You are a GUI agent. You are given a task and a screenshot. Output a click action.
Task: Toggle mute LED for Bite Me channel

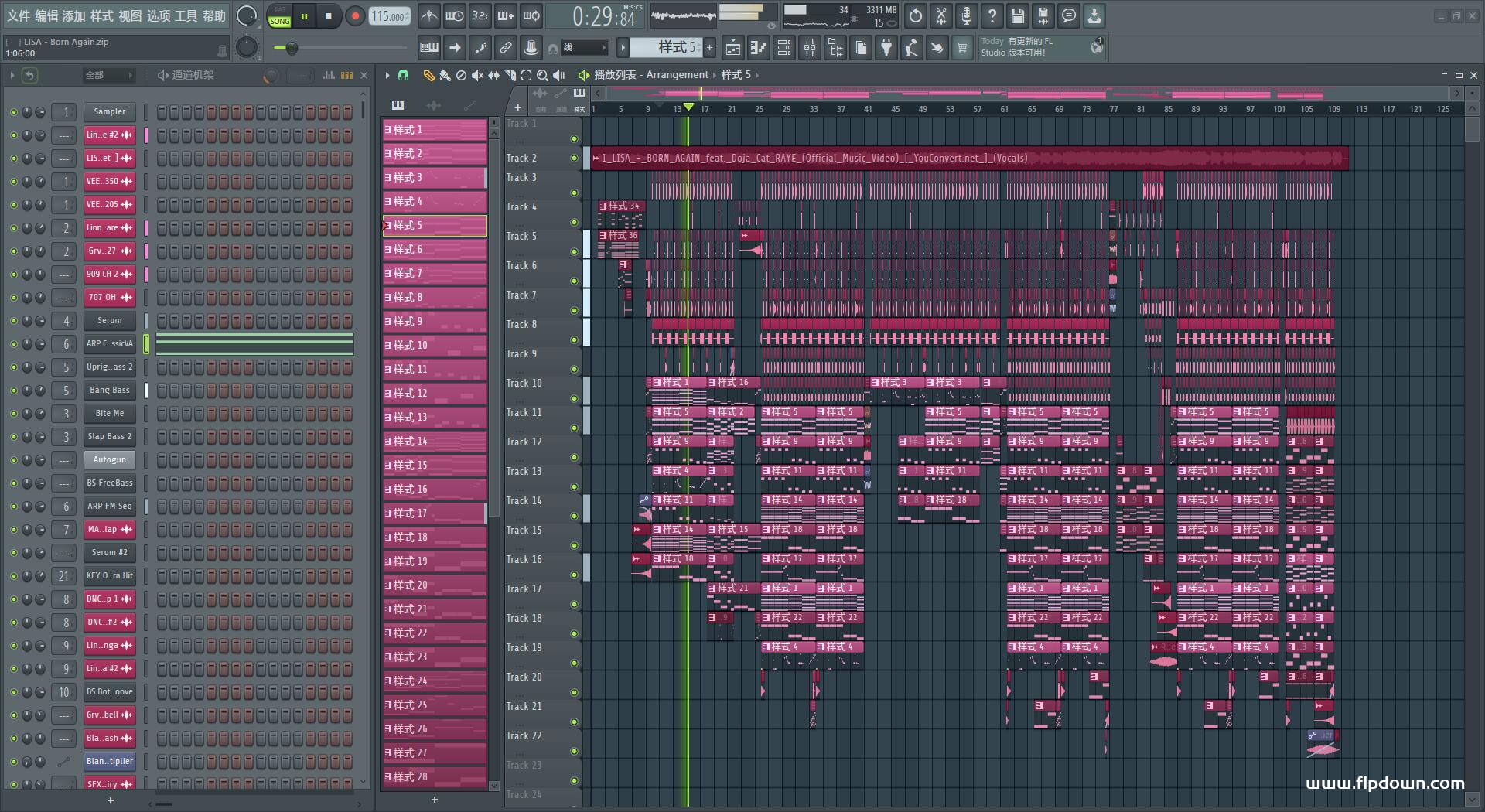[x=13, y=414]
